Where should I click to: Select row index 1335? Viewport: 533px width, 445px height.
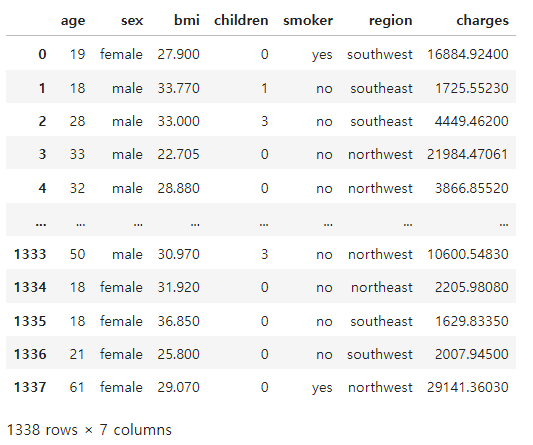30,321
